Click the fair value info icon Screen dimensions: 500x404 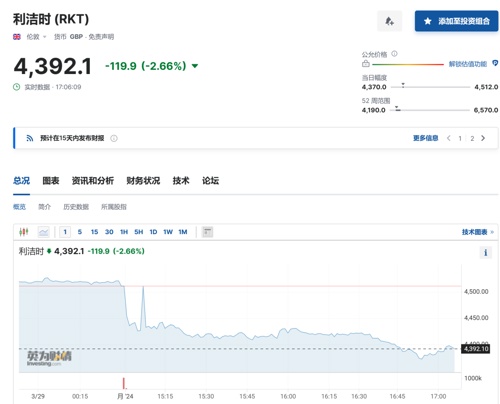pos(394,54)
